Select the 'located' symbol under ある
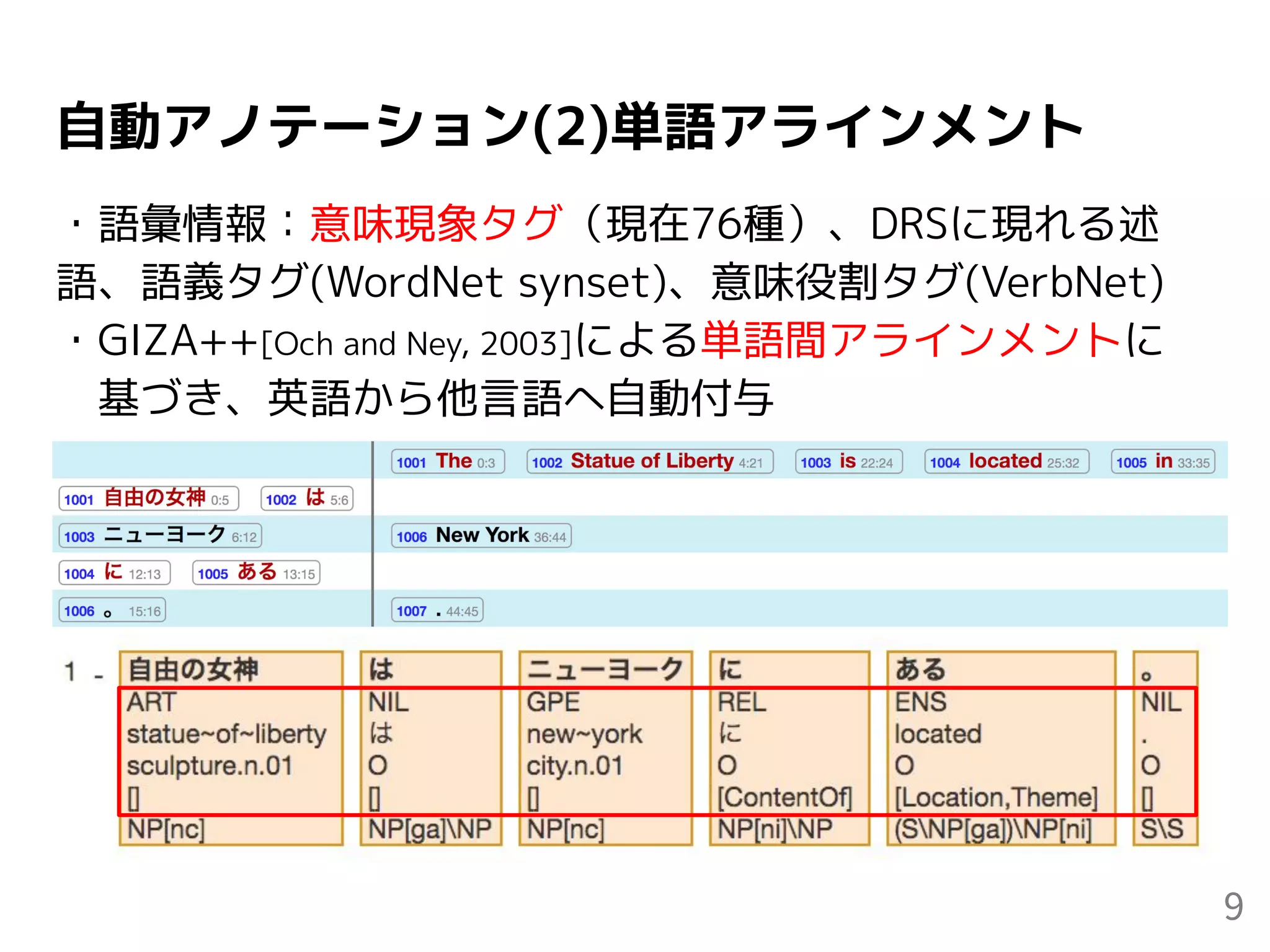Image resolution: width=1270 pixels, height=952 pixels. [938, 734]
